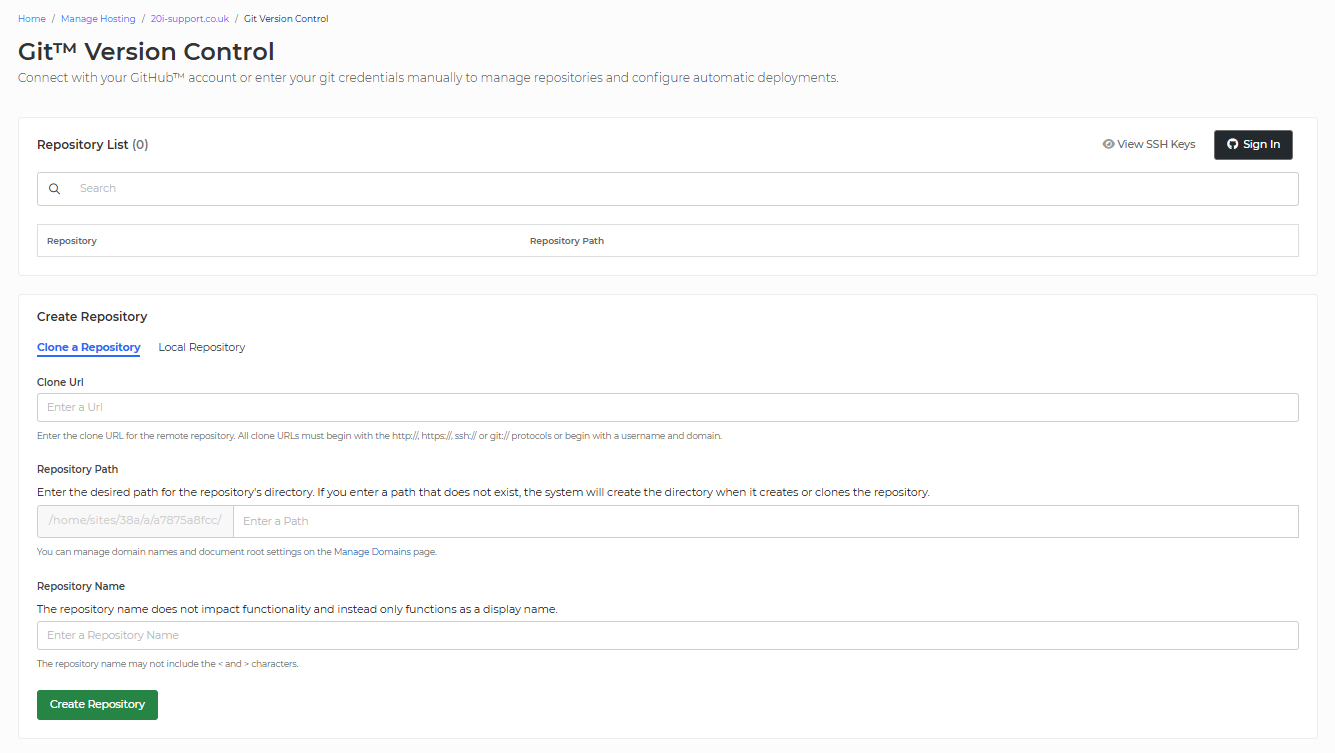The image size is (1335, 753).
Task: Click the '< and > characters' hint
Action: [x=168, y=664]
